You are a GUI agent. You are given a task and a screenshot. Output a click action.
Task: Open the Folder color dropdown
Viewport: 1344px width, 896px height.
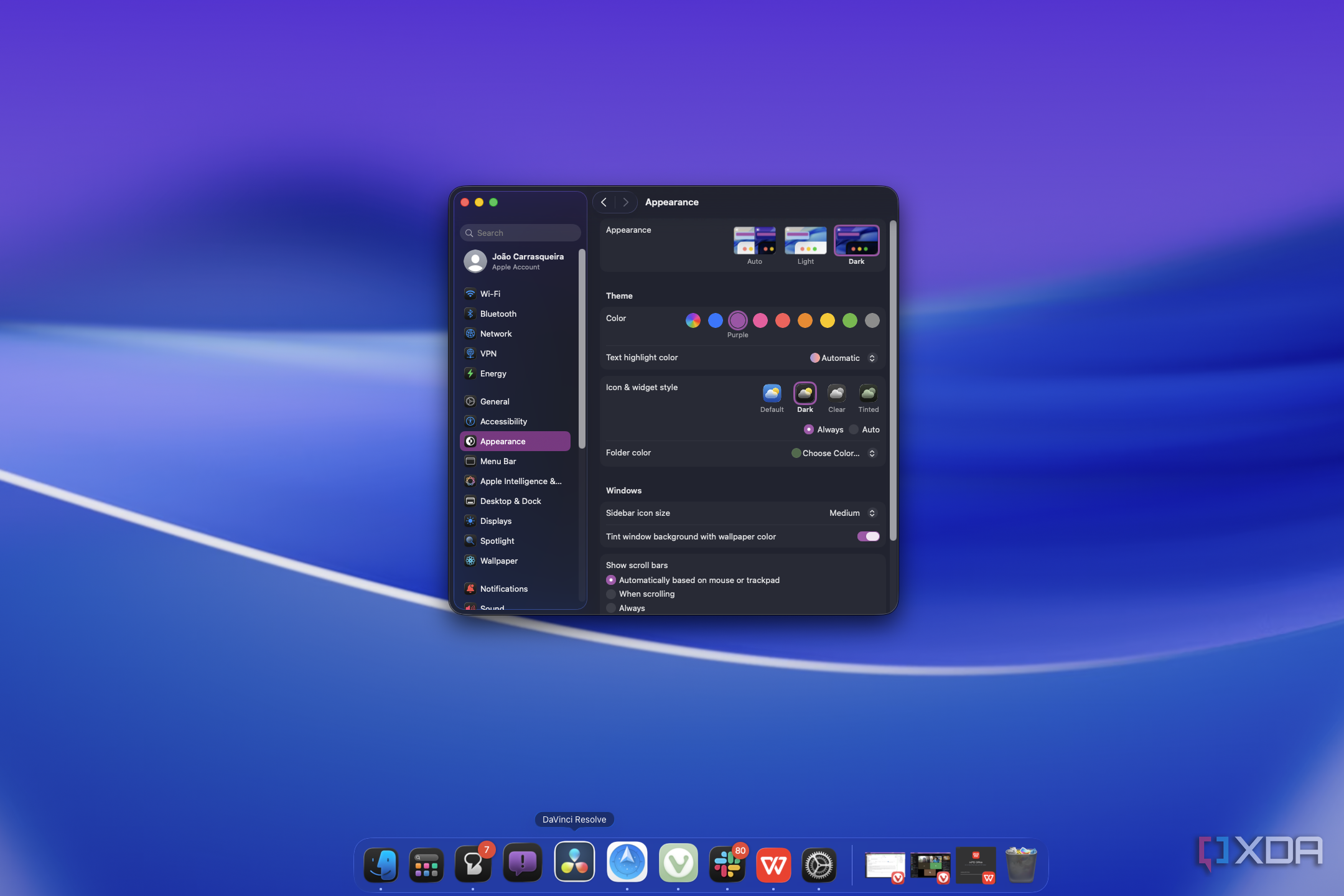[834, 453]
